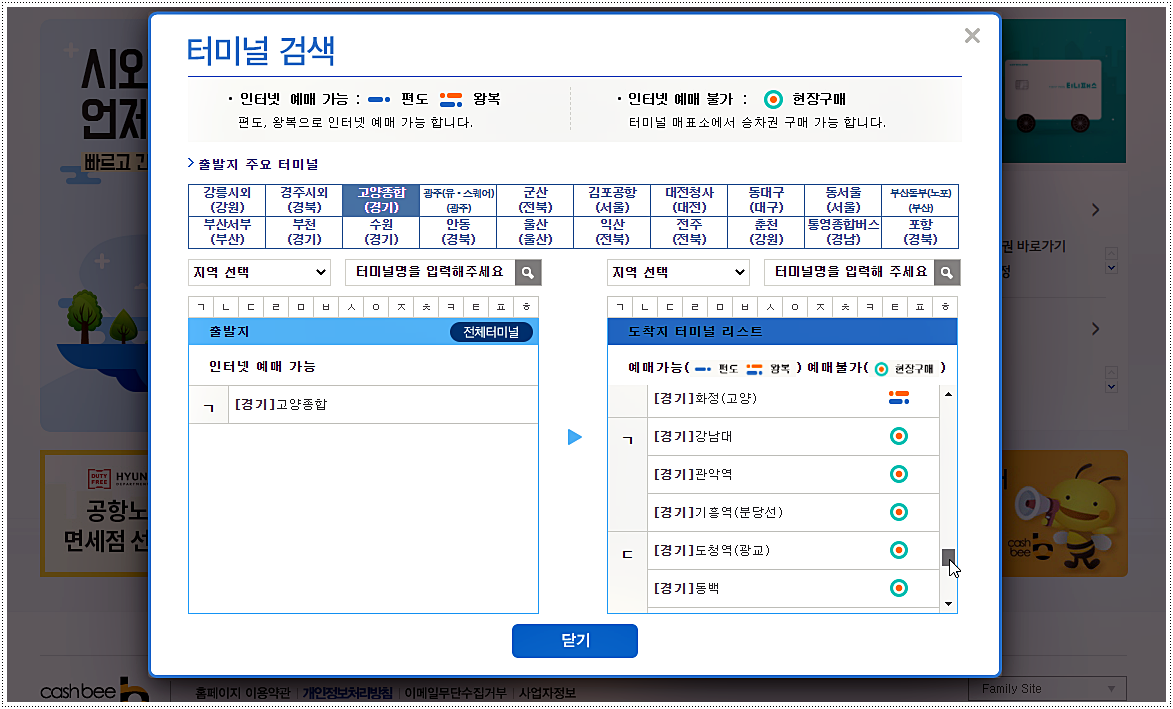Select 포항(경북) terminal
The width and height of the screenshot is (1173, 709).
click(x=920, y=233)
